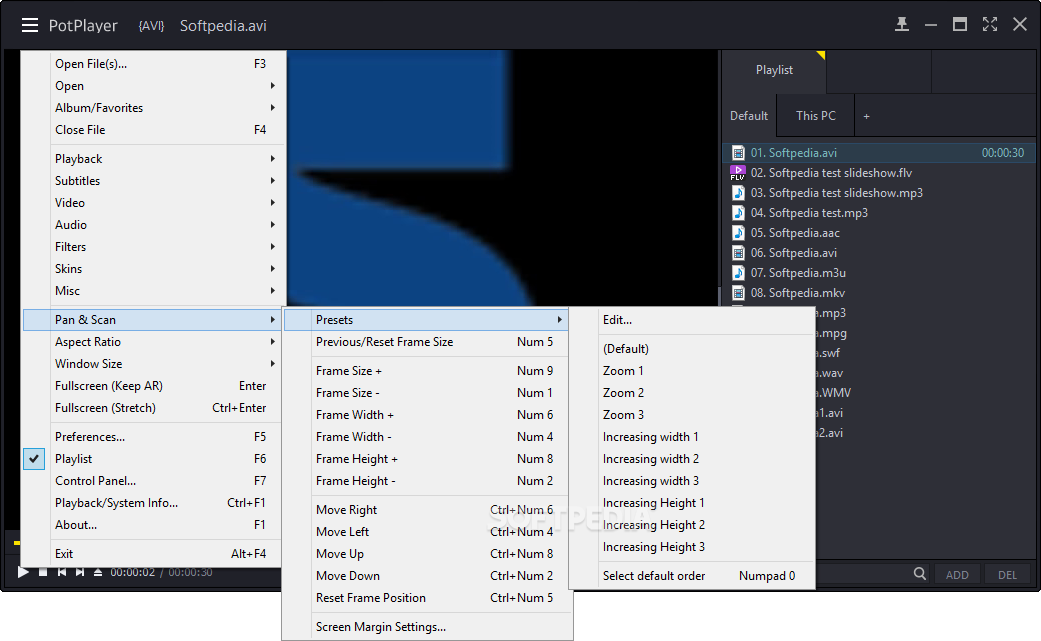Click the Eject/open file icon
The height and width of the screenshot is (641, 1041).
(x=98, y=572)
